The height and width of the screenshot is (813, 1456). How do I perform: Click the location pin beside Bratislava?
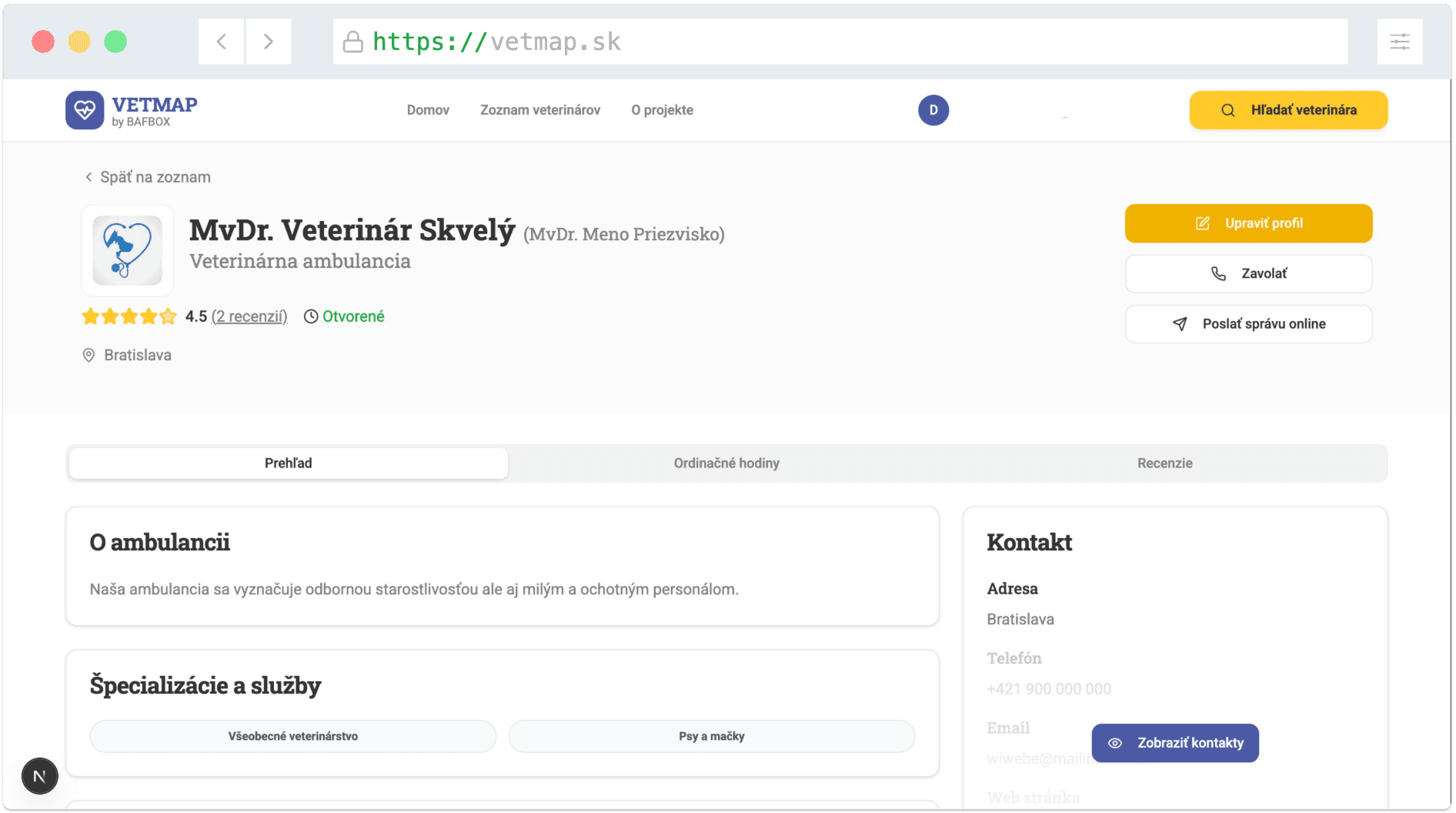88,355
